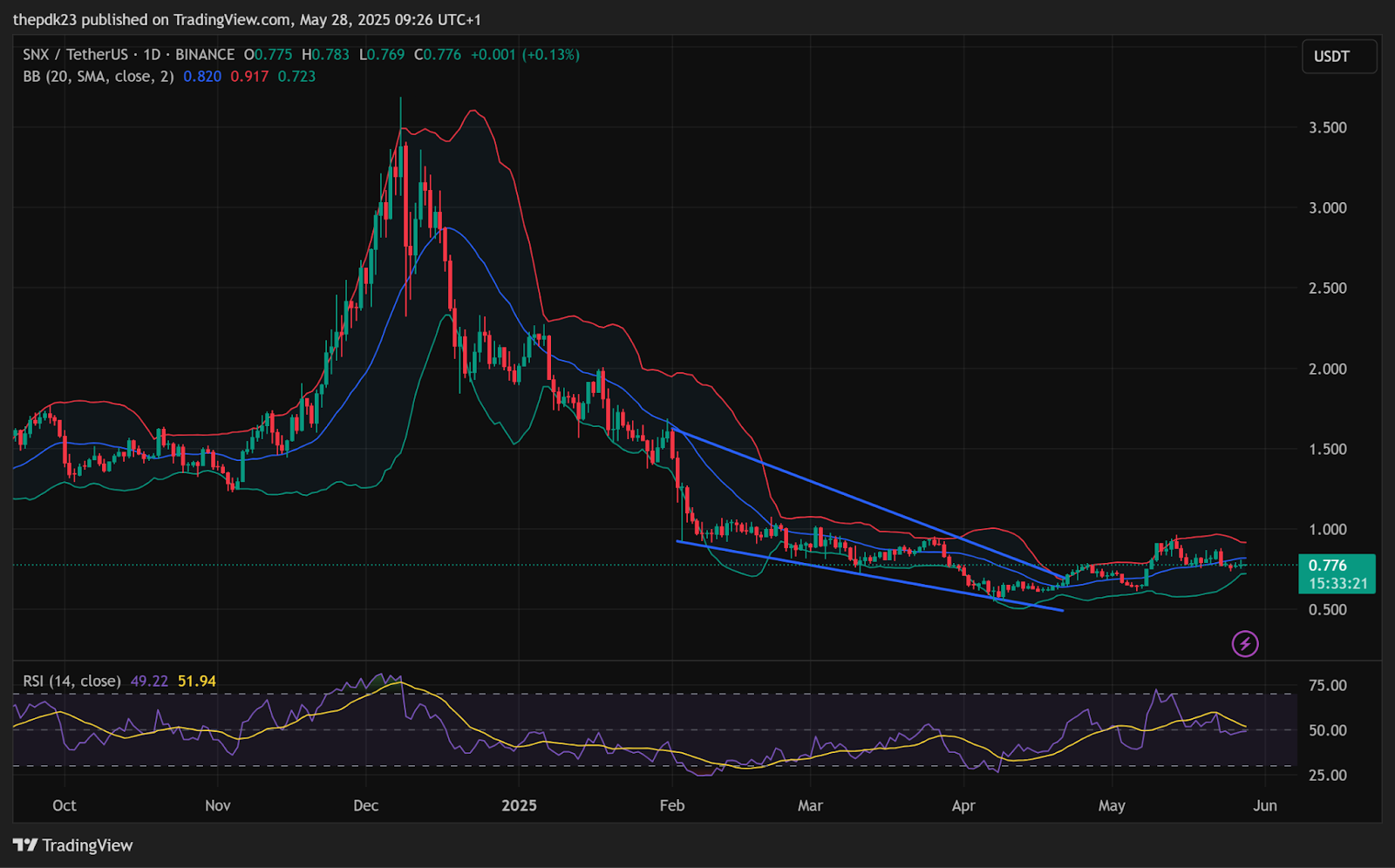Open the USDT currency selector
1395x868 pixels.
tap(1338, 57)
